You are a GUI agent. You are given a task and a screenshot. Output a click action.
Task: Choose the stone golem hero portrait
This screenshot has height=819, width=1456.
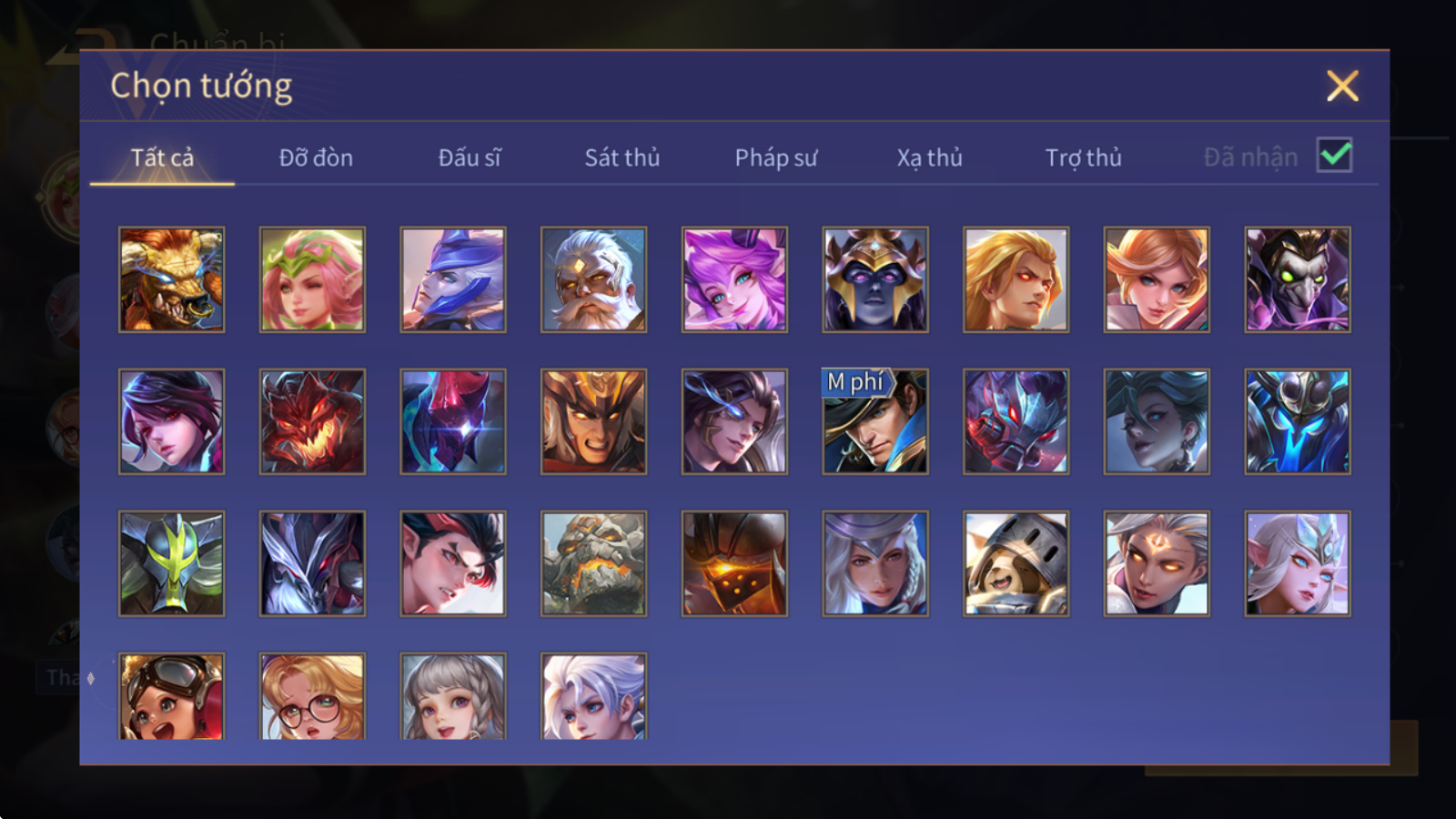point(593,563)
